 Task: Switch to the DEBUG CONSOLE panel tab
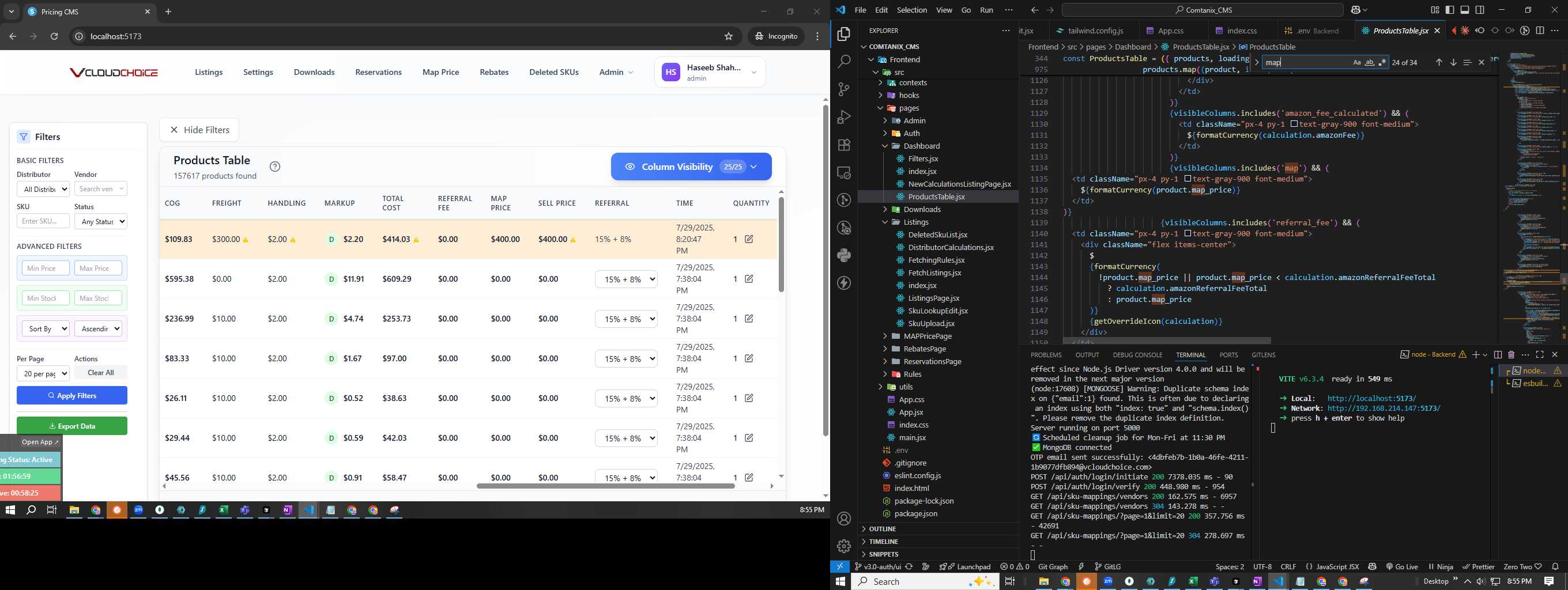click(1137, 354)
